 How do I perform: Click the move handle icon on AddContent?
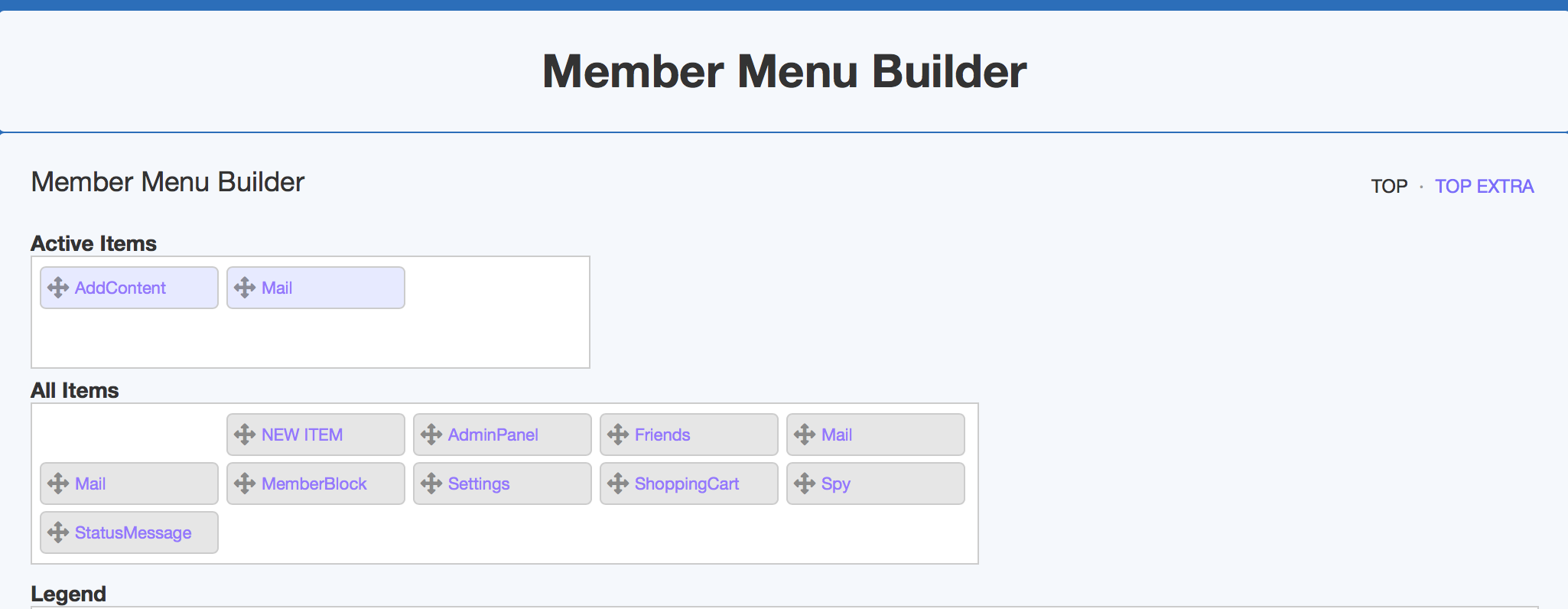pos(58,288)
